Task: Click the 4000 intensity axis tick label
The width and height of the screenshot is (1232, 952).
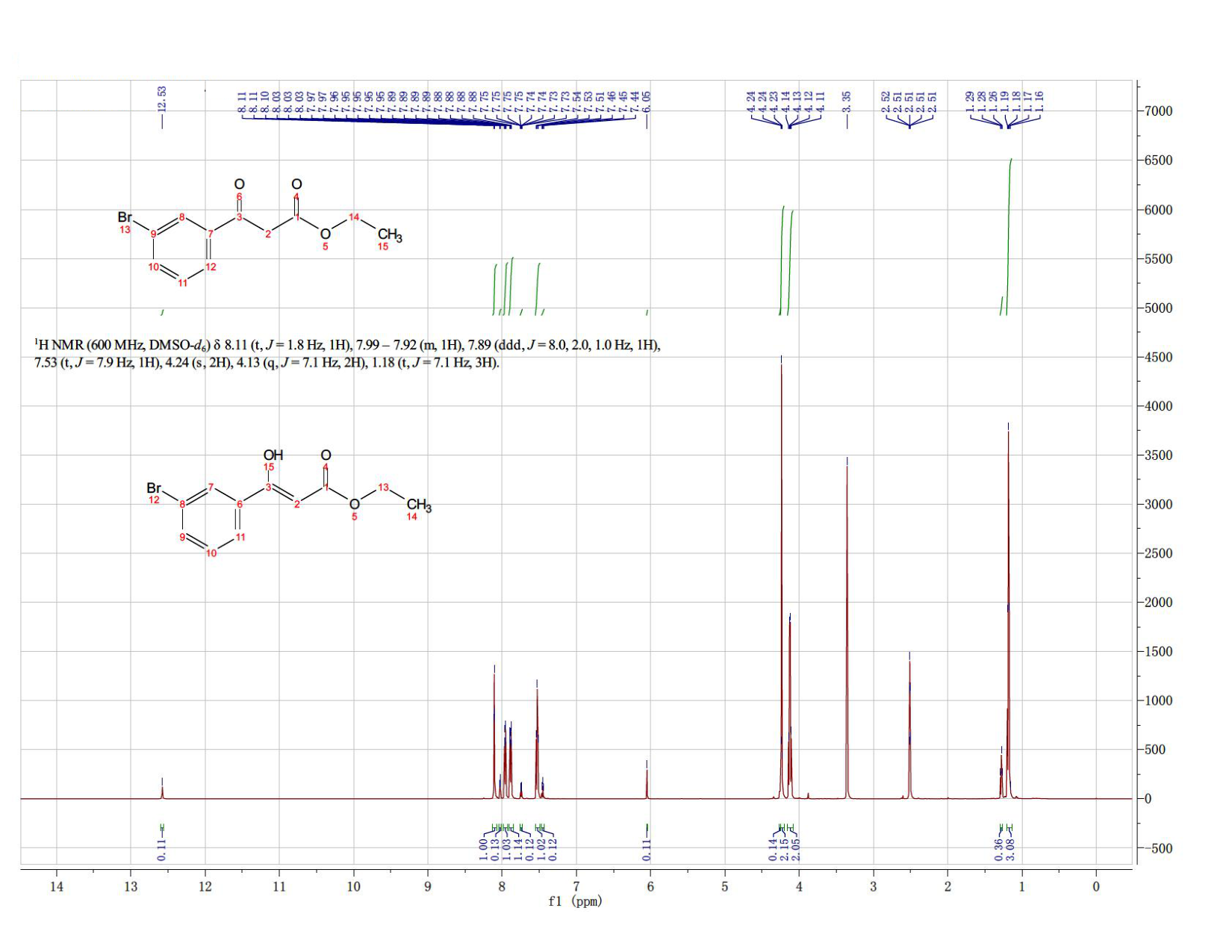Action: point(1157,406)
